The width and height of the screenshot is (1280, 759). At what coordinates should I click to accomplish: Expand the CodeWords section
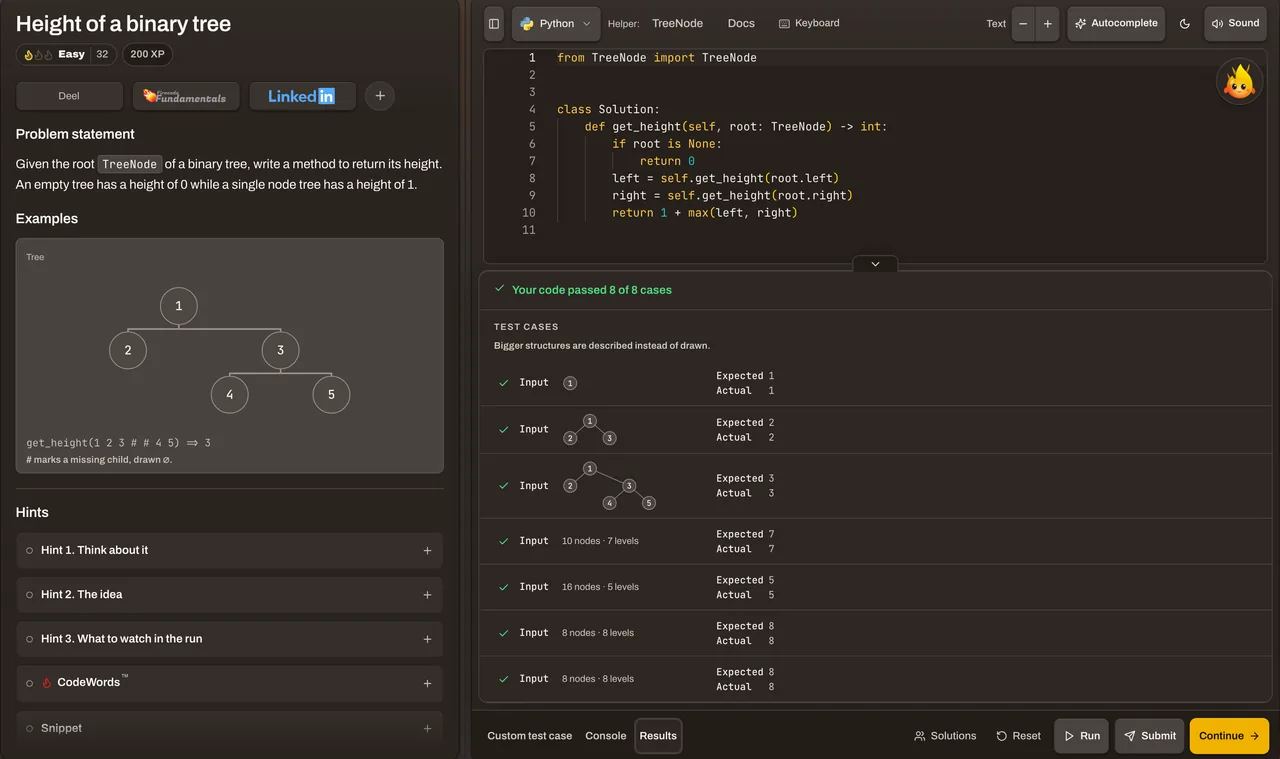[x=230, y=683]
